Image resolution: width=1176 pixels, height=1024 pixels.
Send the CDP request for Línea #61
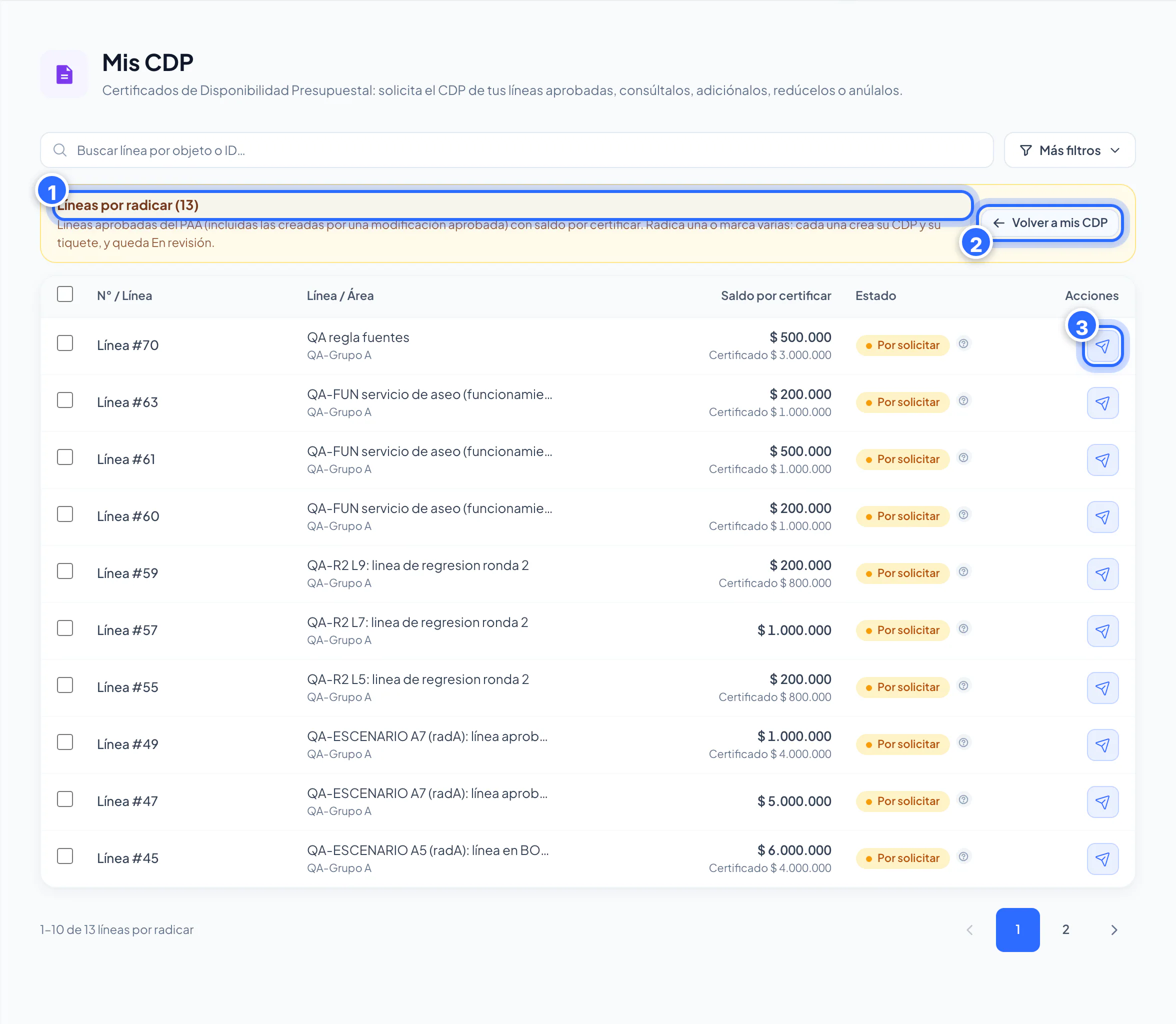(x=1102, y=460)
